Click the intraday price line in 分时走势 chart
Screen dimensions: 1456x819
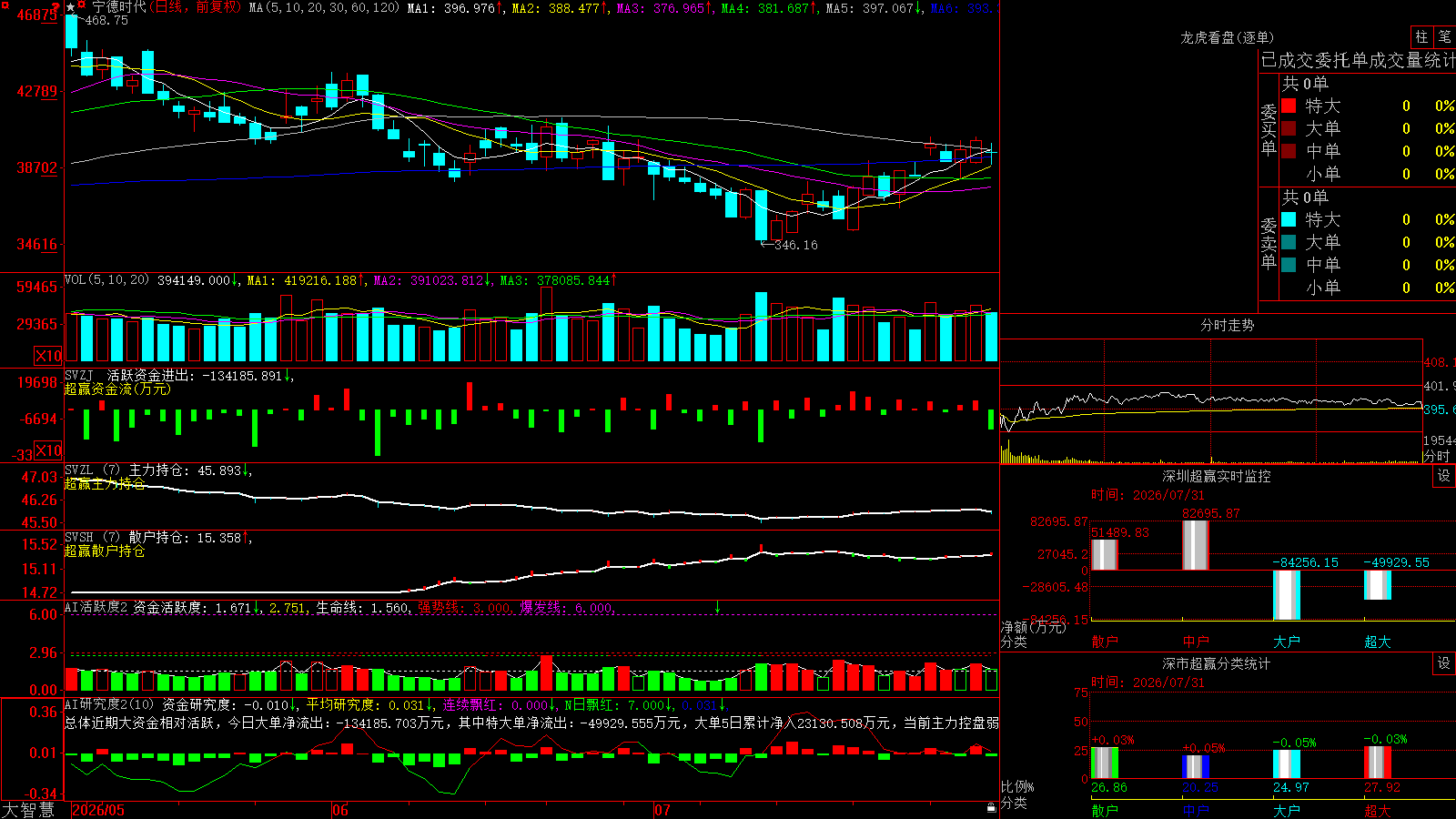click(x=1210, y=399)
